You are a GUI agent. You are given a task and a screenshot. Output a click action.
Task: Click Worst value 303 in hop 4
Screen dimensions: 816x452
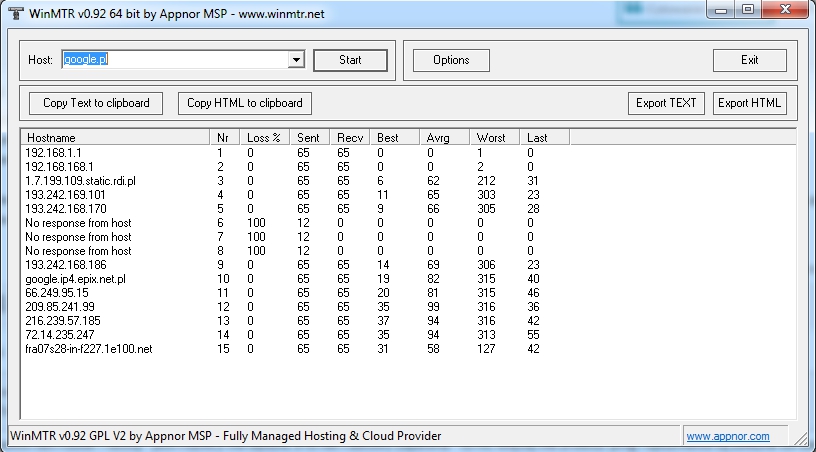pos(486,195)
